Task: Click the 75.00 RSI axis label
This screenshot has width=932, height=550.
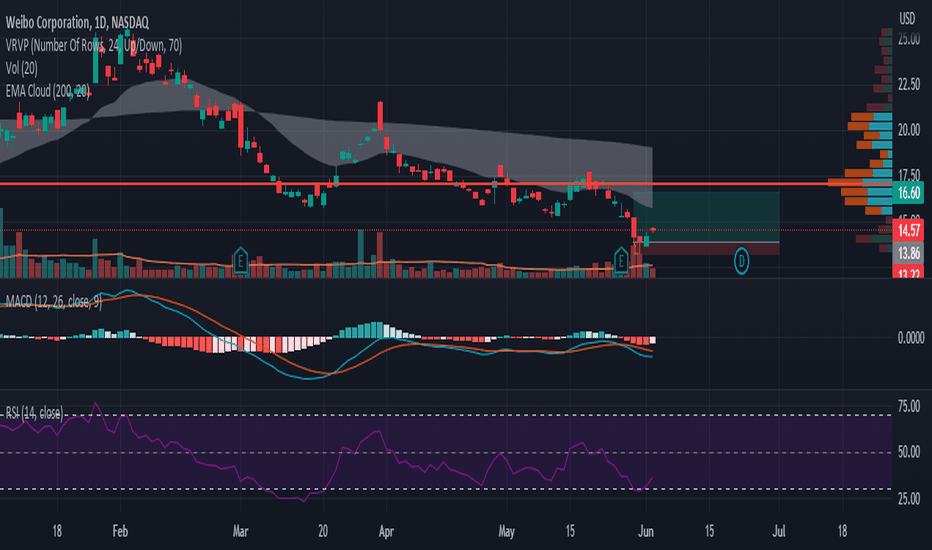Action: coord(909,407)
